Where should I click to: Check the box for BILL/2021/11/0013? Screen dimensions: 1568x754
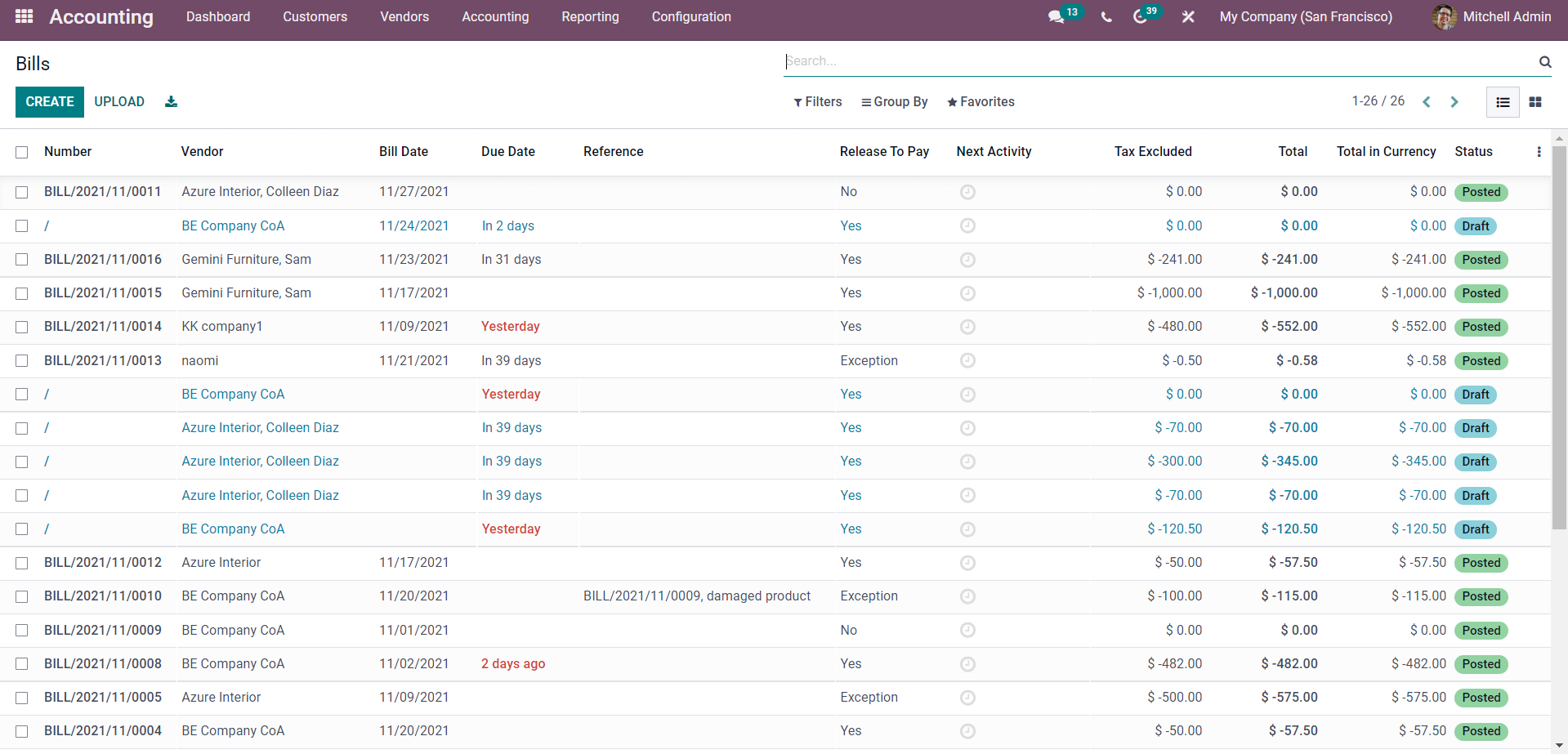click(x=22, y=360)
